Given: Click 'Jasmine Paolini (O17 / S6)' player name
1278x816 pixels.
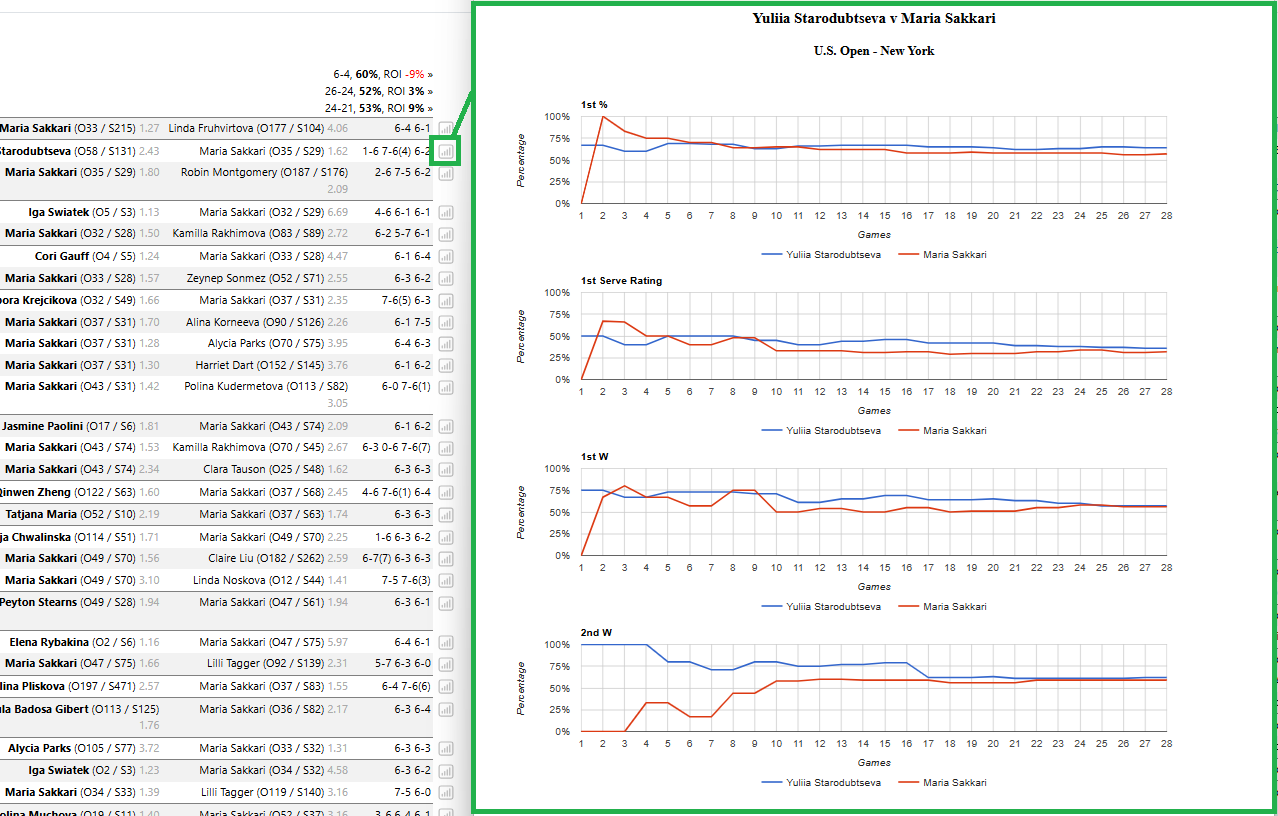Looking at the screenshot, I should (x=69, y=426).
